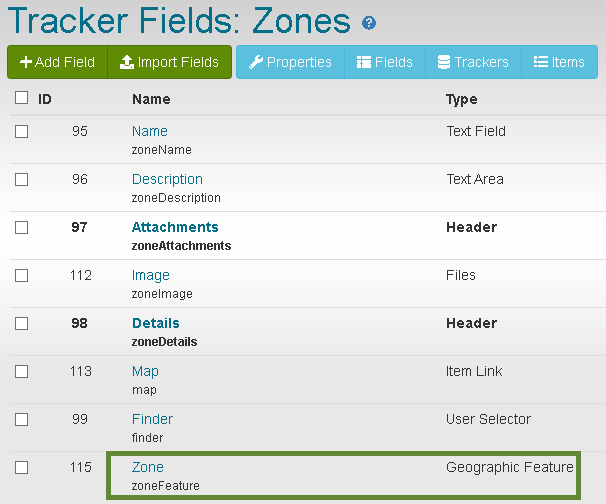Screen dimensions: 606x504
Task: Toggle the select-all checkbox in header
Action: coord(21,97)
